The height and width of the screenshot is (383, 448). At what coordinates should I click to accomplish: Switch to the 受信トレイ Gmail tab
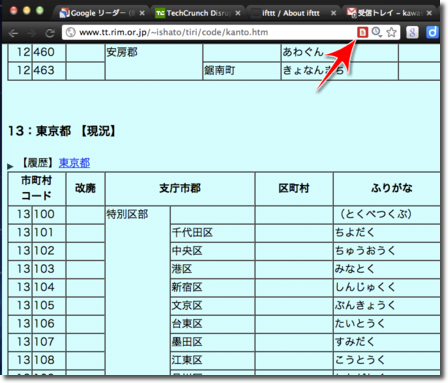click(x=390, y=13)
